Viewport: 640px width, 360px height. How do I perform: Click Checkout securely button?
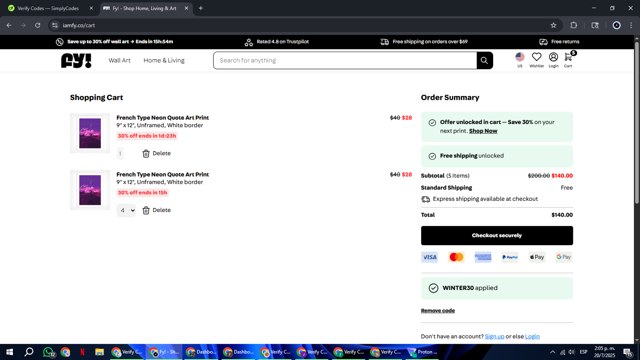[x=497, y=236]
